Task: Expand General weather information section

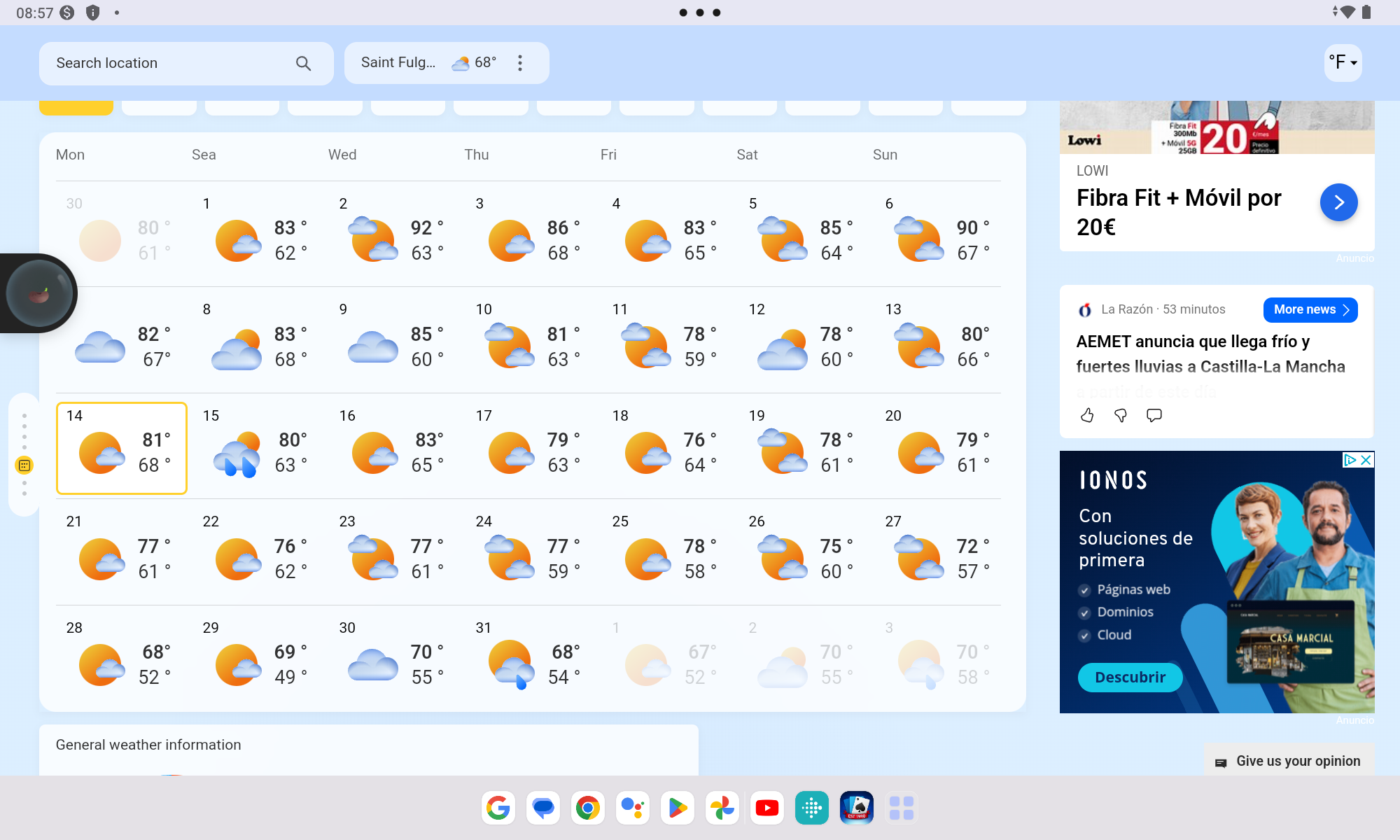Action: (x=370, y=745)
